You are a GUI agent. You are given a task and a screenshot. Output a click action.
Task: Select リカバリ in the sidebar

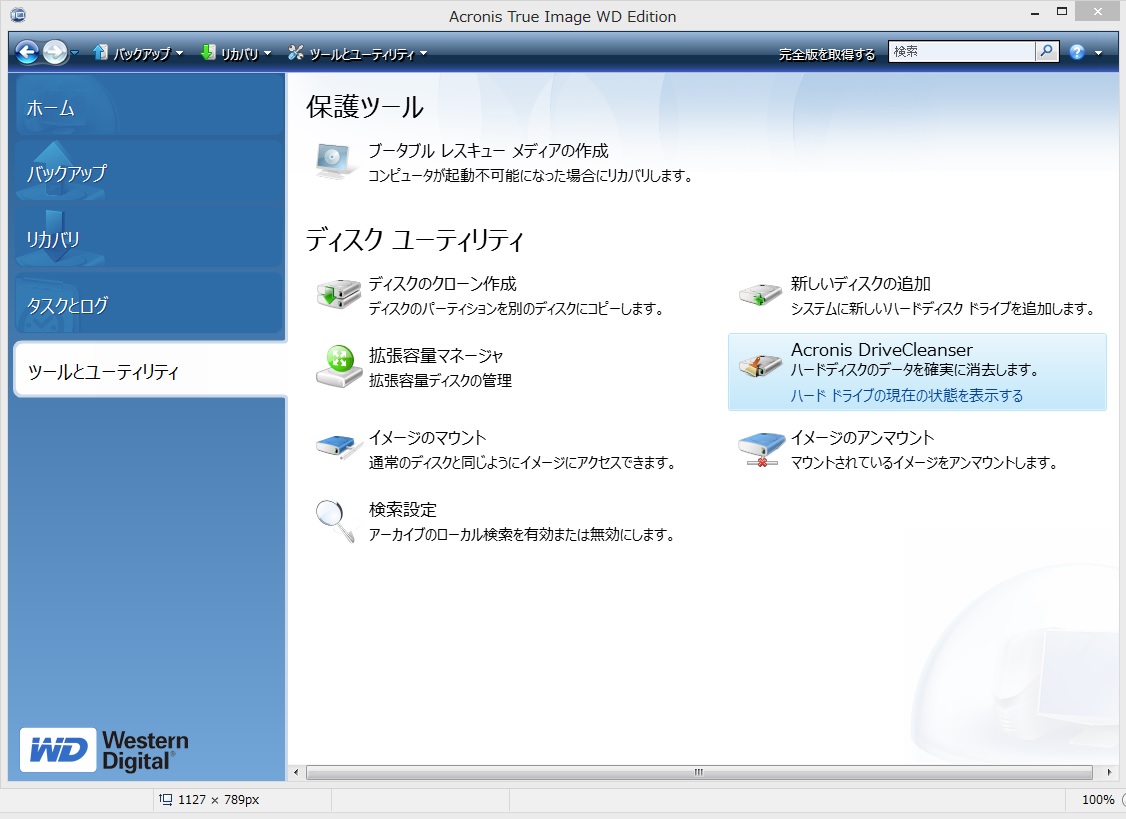149,238
